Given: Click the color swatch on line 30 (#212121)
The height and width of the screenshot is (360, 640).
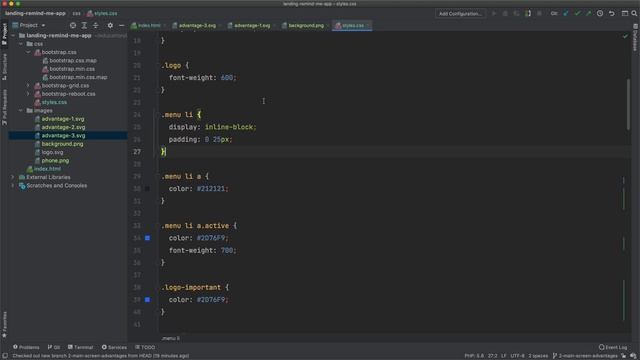Looking at the screenshot, I should [147, 189].
